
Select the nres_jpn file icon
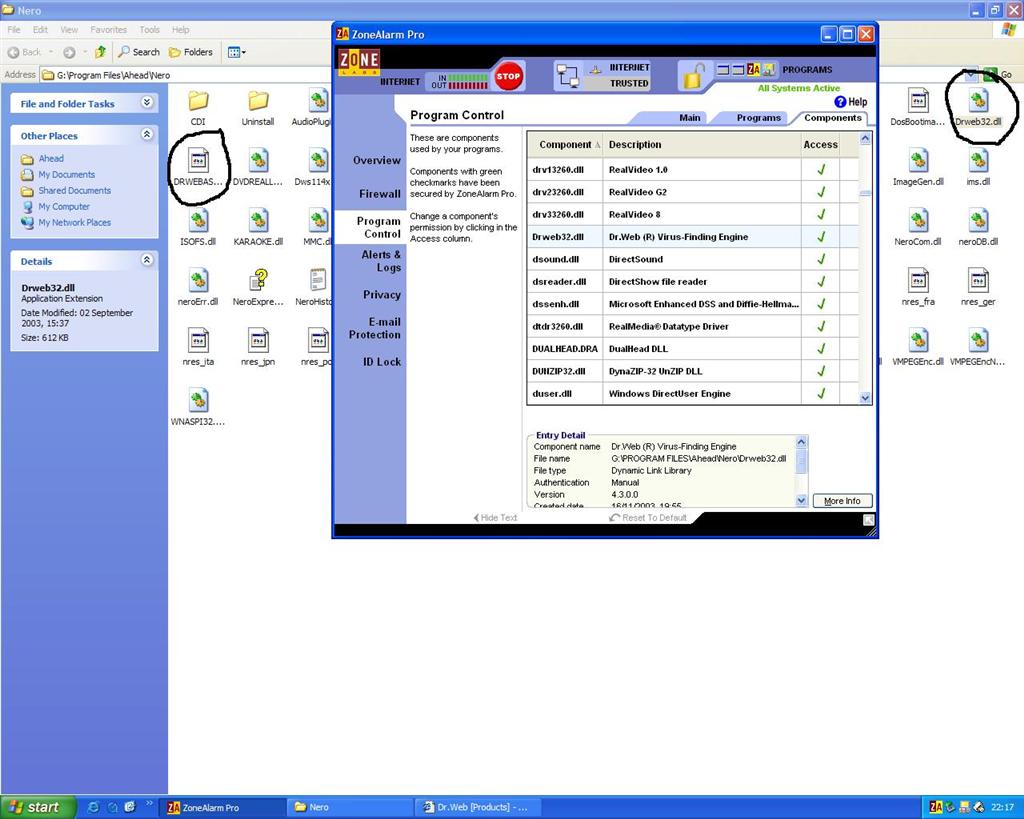(258, 341)
